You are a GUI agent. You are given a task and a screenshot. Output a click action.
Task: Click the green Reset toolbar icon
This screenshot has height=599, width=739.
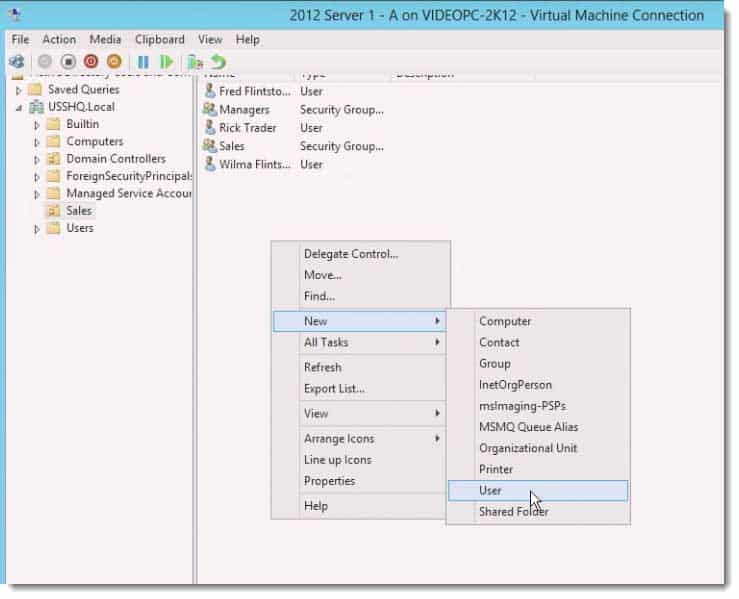click(x=166, y=62)
